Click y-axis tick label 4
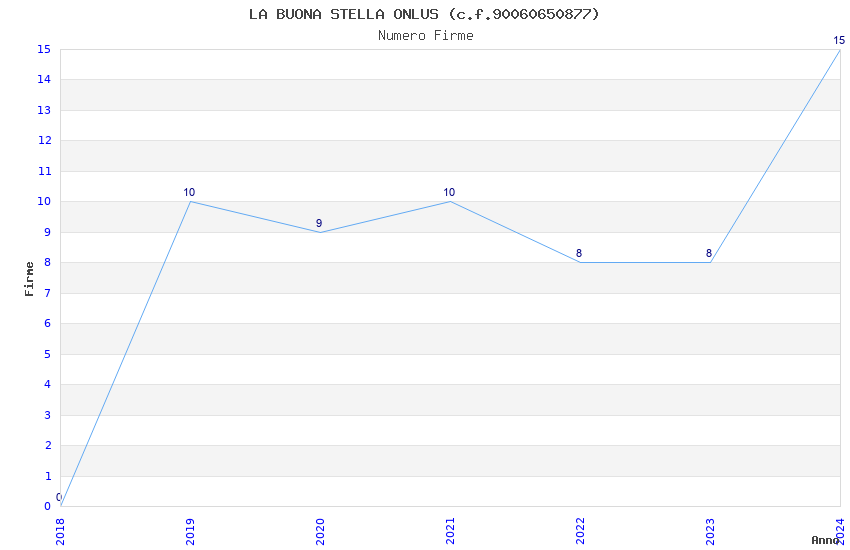 click(x=48, y=385)
